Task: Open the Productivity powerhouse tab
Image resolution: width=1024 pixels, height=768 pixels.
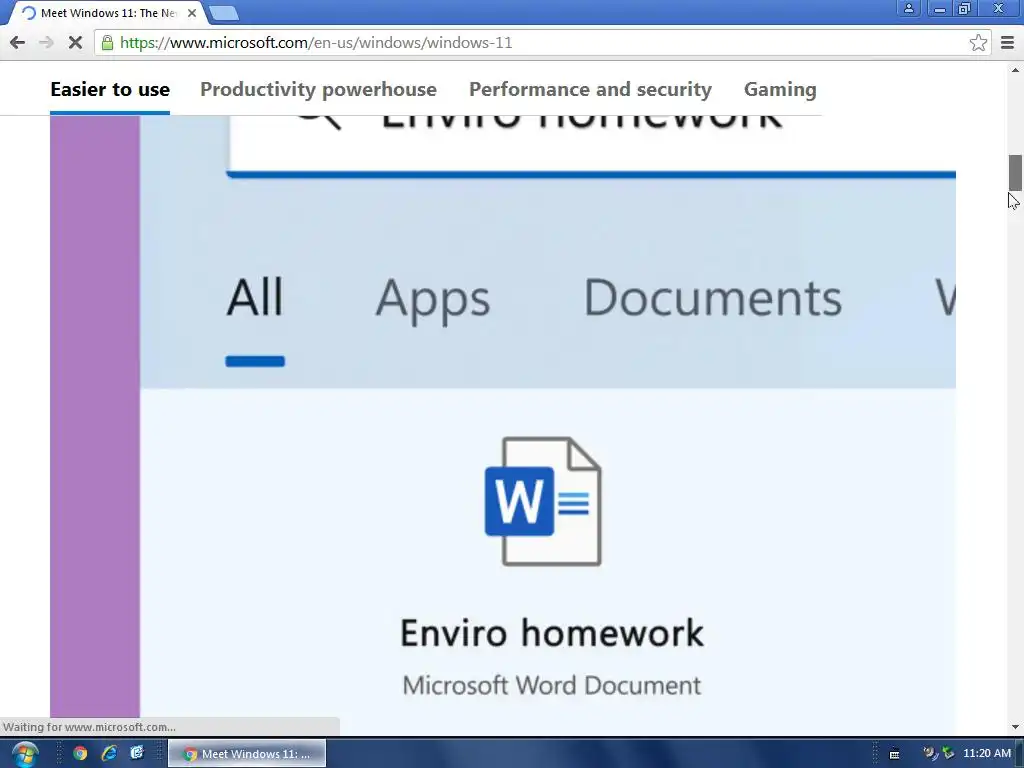Action: 318,89
